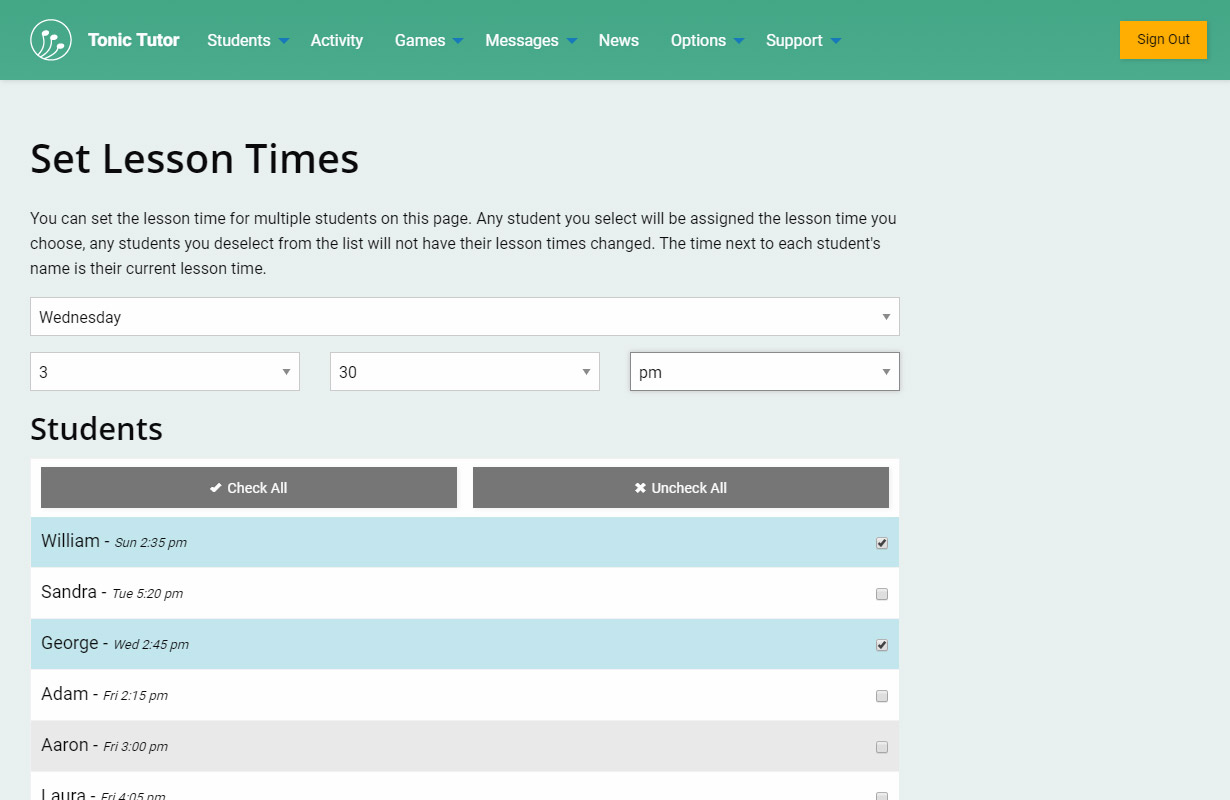
Task: Expand the Options menu arrow
Action: pos(739,41)
